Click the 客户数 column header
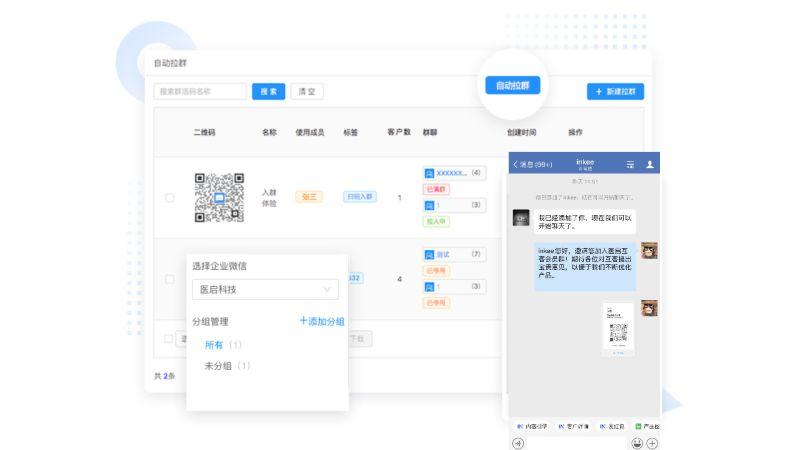 399,132
